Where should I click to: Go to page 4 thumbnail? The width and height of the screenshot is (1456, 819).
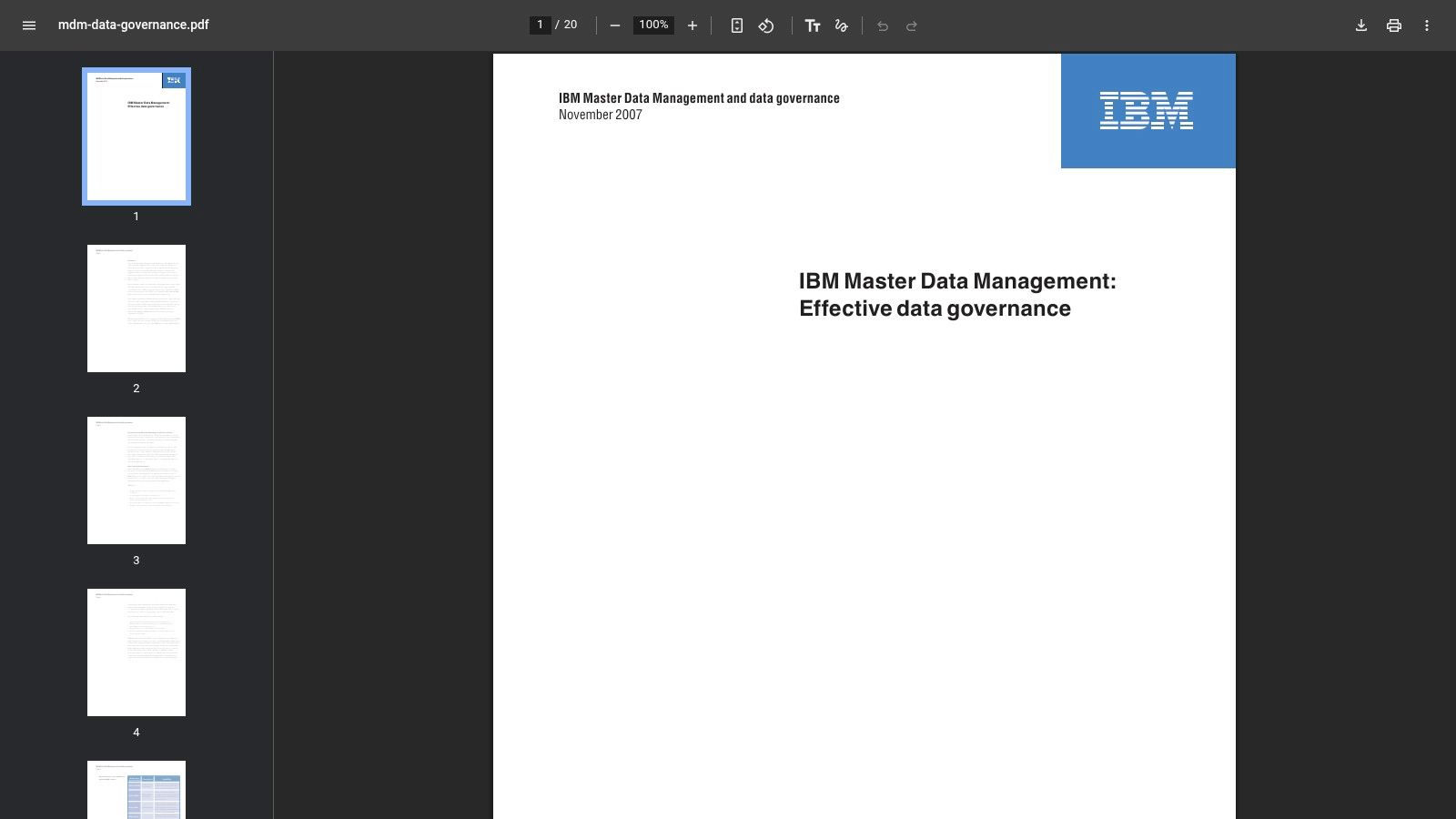tap(136, 652)
